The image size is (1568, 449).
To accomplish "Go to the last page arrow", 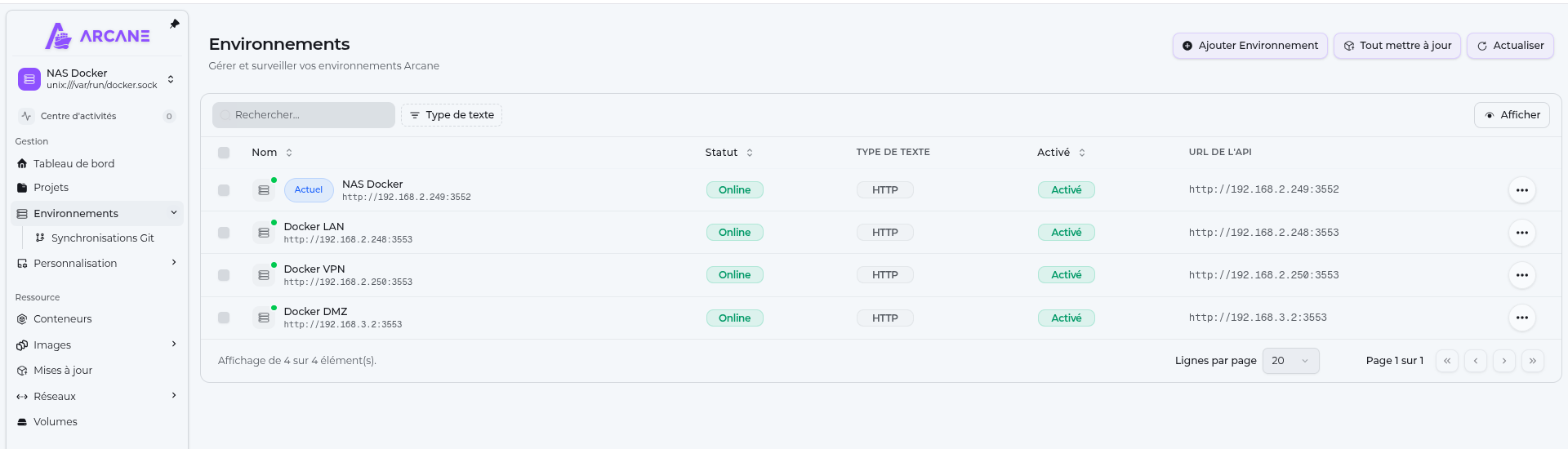I will point(1533,361).
